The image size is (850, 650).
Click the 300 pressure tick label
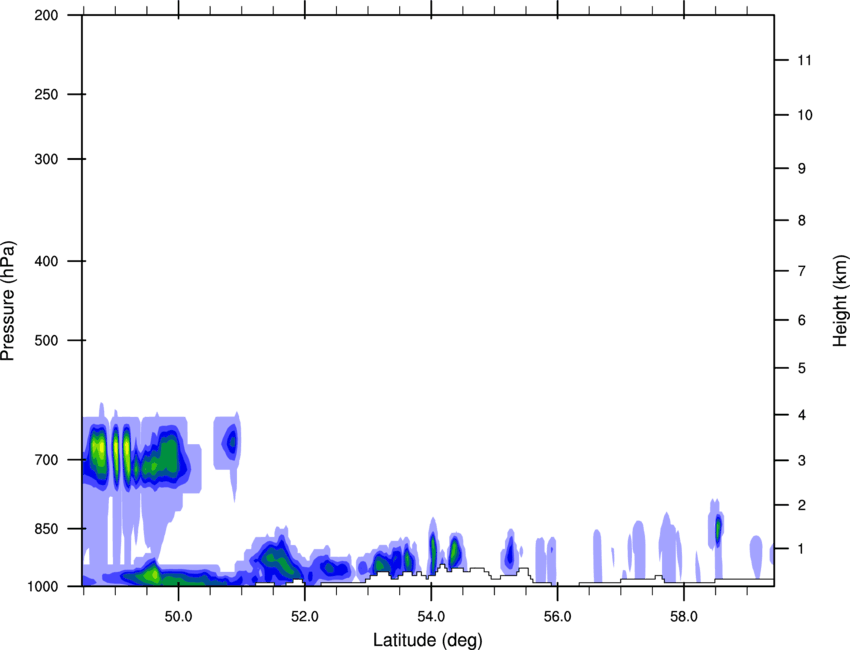(46, 159)
